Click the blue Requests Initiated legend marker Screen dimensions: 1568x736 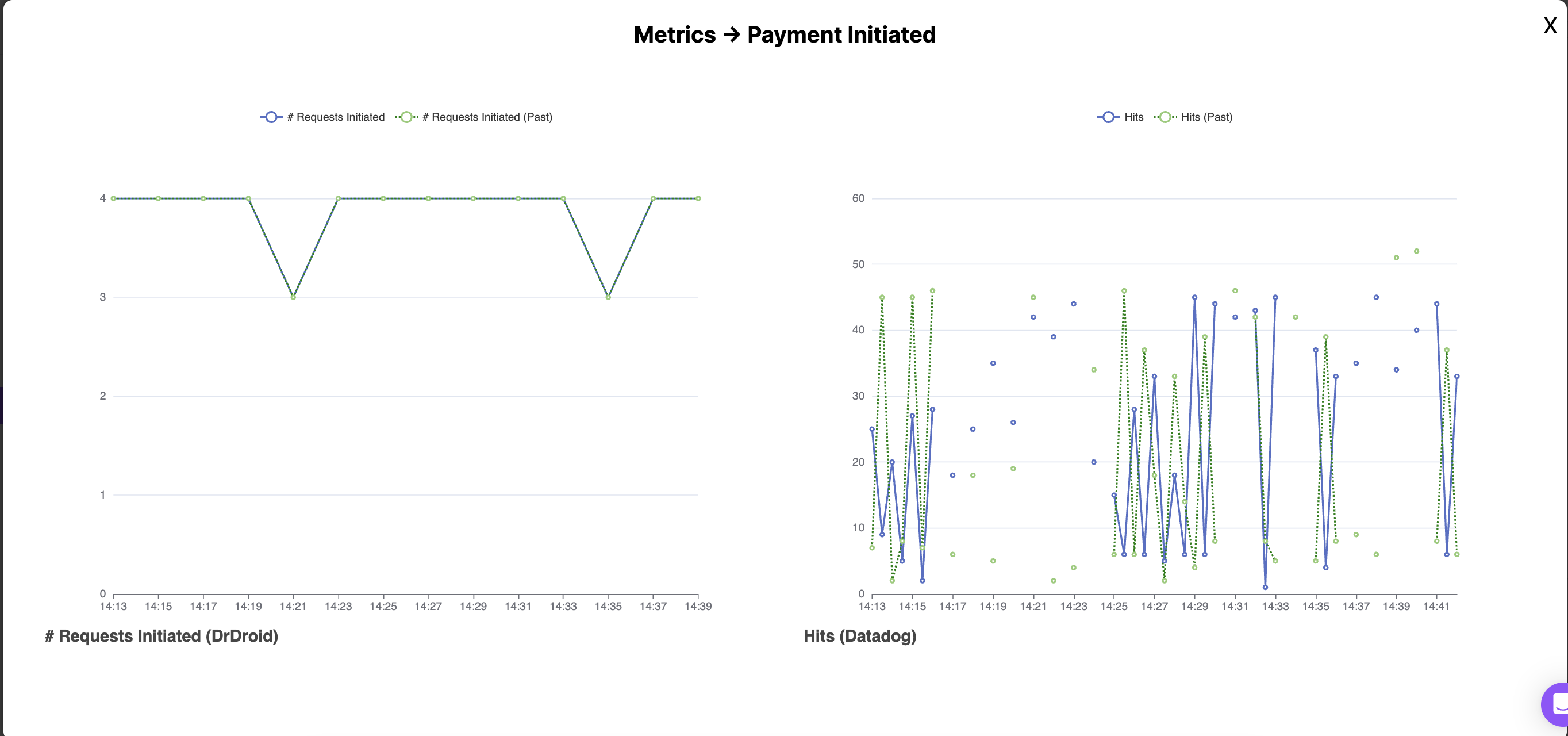pyautogui.click(x=271, y=117)
